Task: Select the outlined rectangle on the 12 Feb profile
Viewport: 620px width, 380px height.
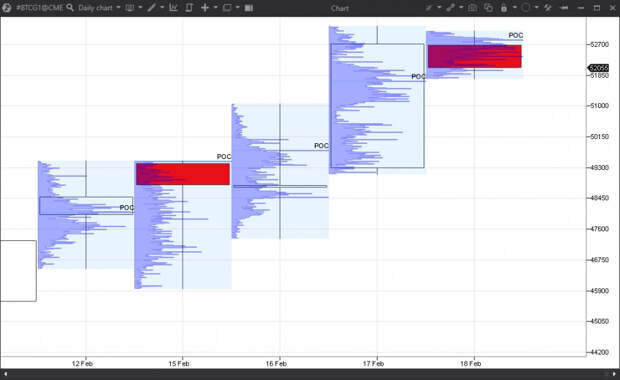Action: (x=86, y=206)
